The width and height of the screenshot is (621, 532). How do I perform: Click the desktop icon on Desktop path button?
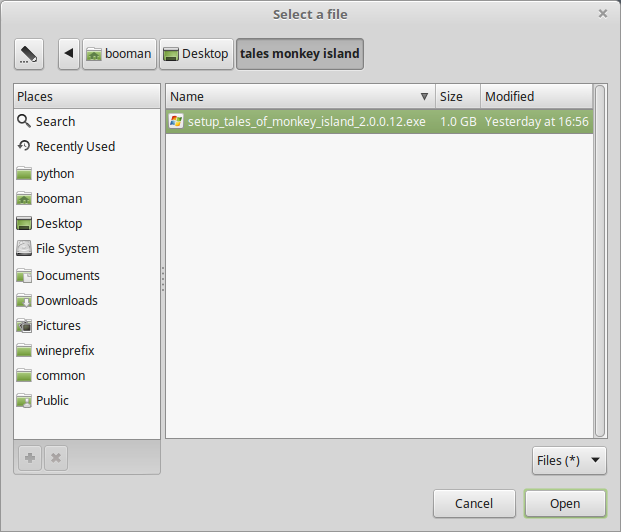(x=171, y=54)
